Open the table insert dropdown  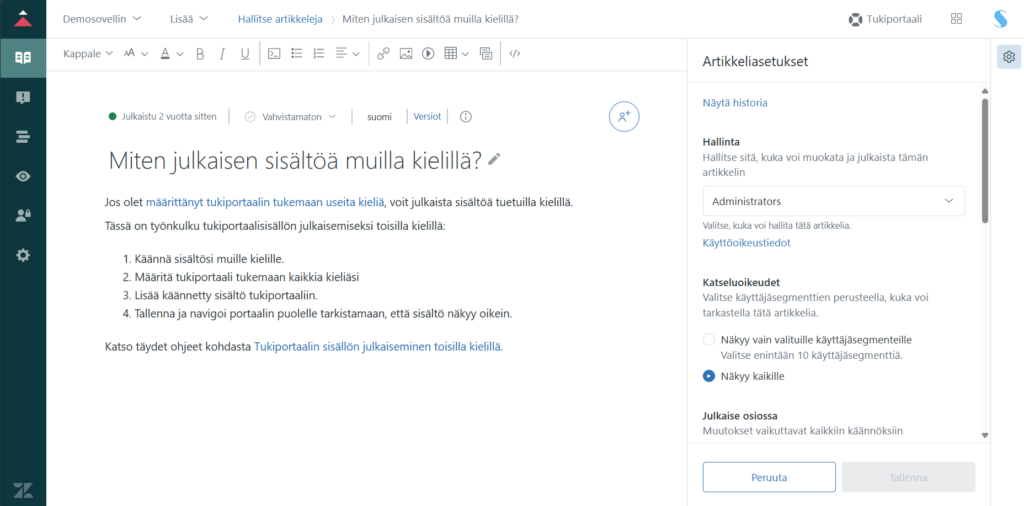tap(456, 54)
